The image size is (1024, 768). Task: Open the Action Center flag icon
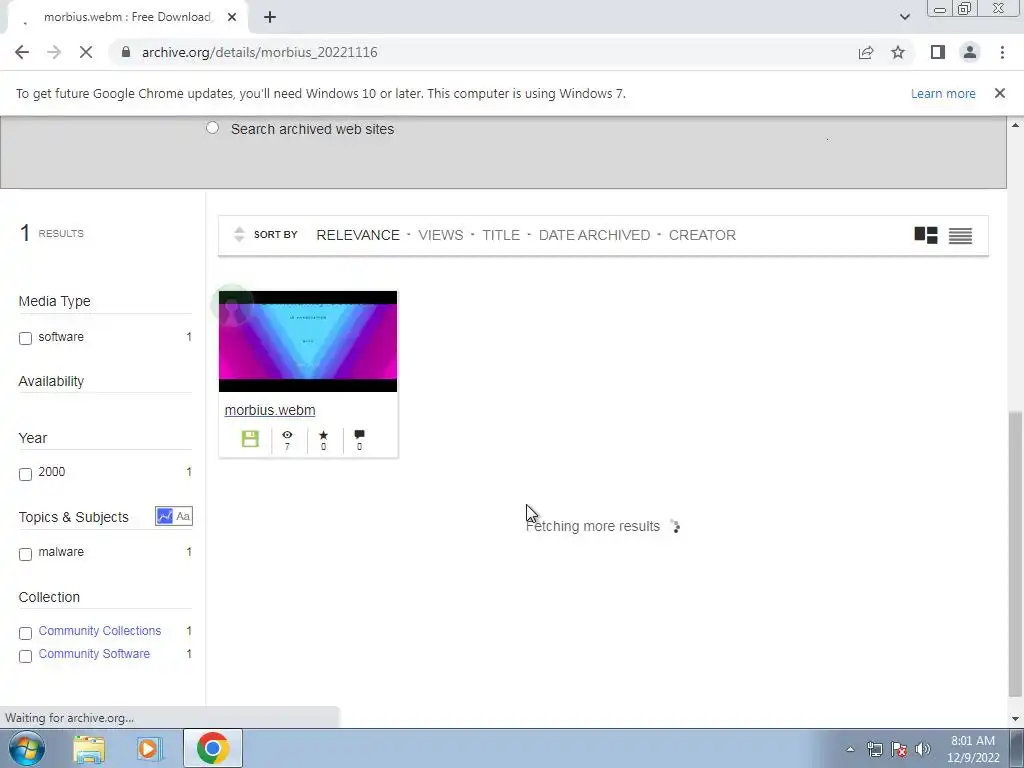coord(899,749)
